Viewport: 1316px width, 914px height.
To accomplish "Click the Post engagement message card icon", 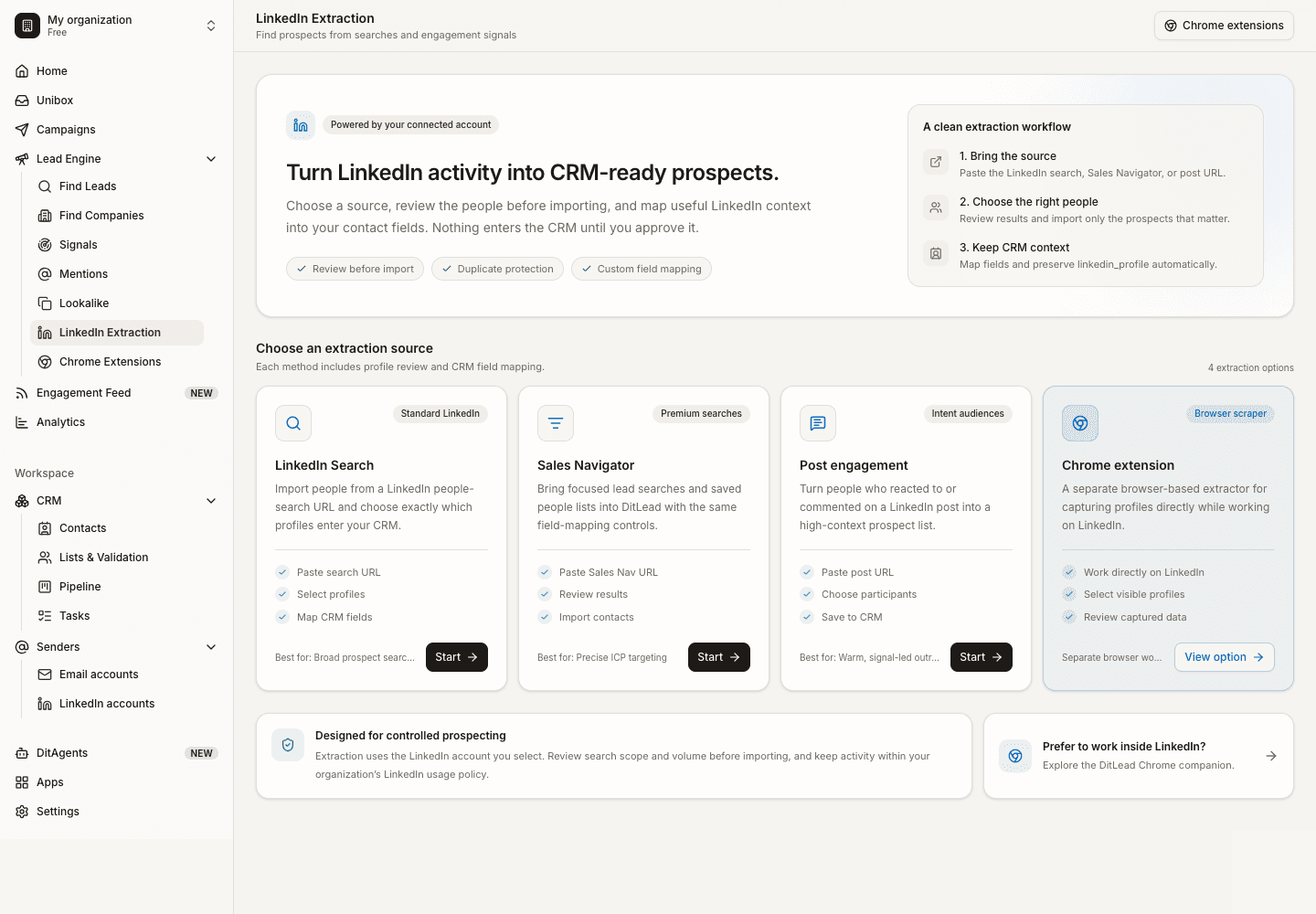I will (818, 423).
